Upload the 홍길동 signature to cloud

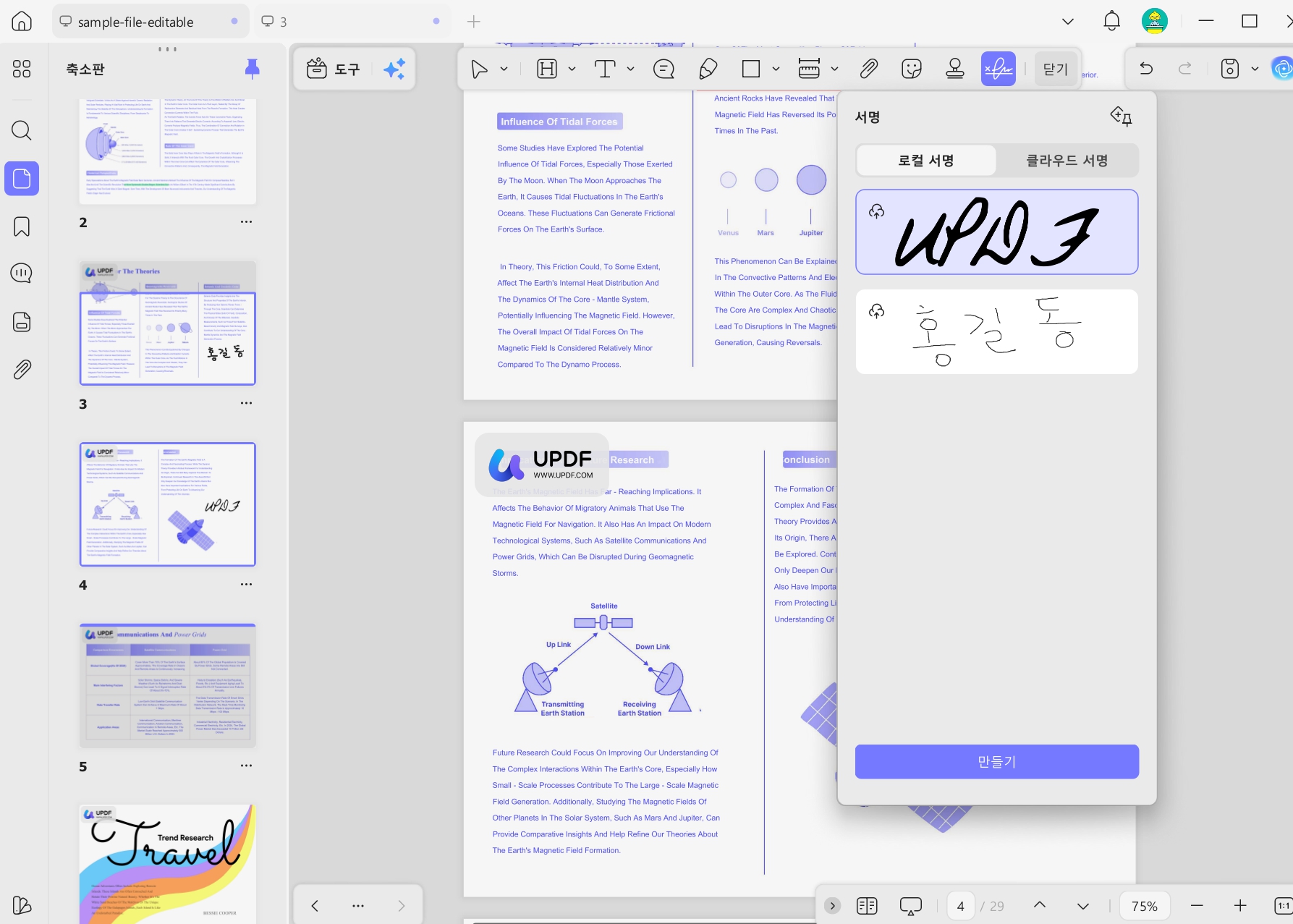[877, 311]
